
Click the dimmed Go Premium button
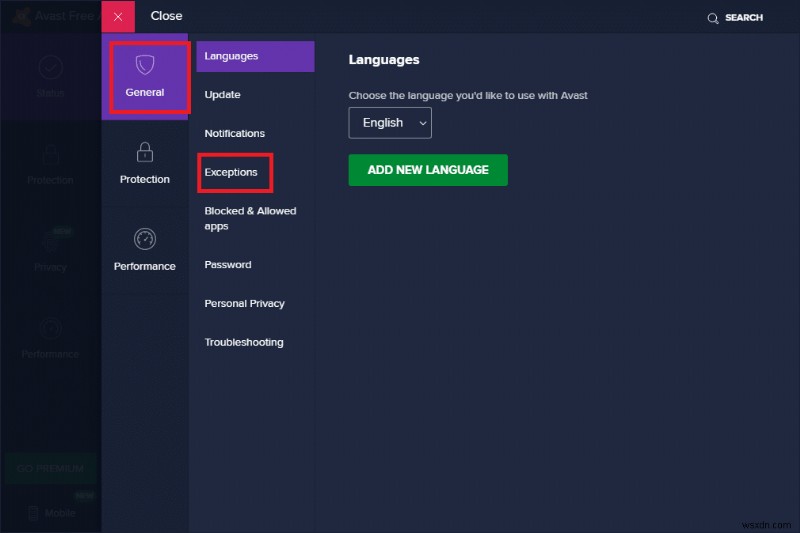(50, 468)
